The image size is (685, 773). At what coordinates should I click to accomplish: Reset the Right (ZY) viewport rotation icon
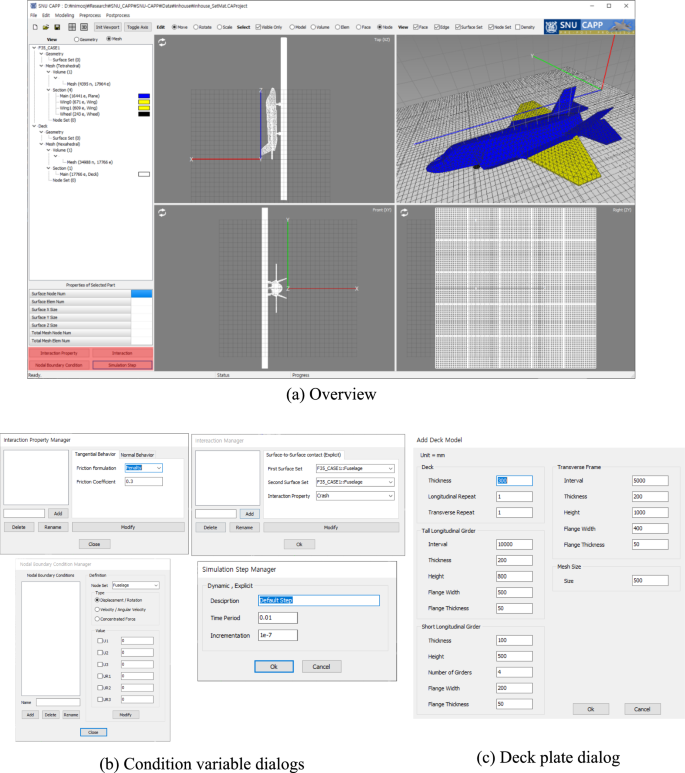pyautogui.click(x=404, y=212)
